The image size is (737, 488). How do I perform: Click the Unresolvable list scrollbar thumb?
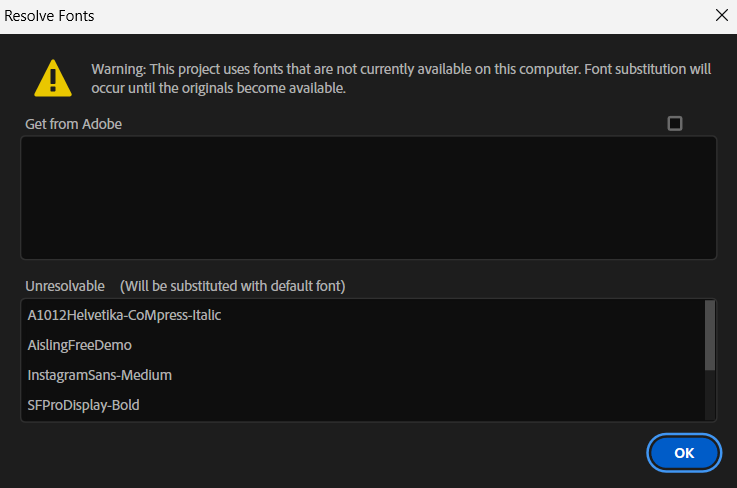pos(710,335)
